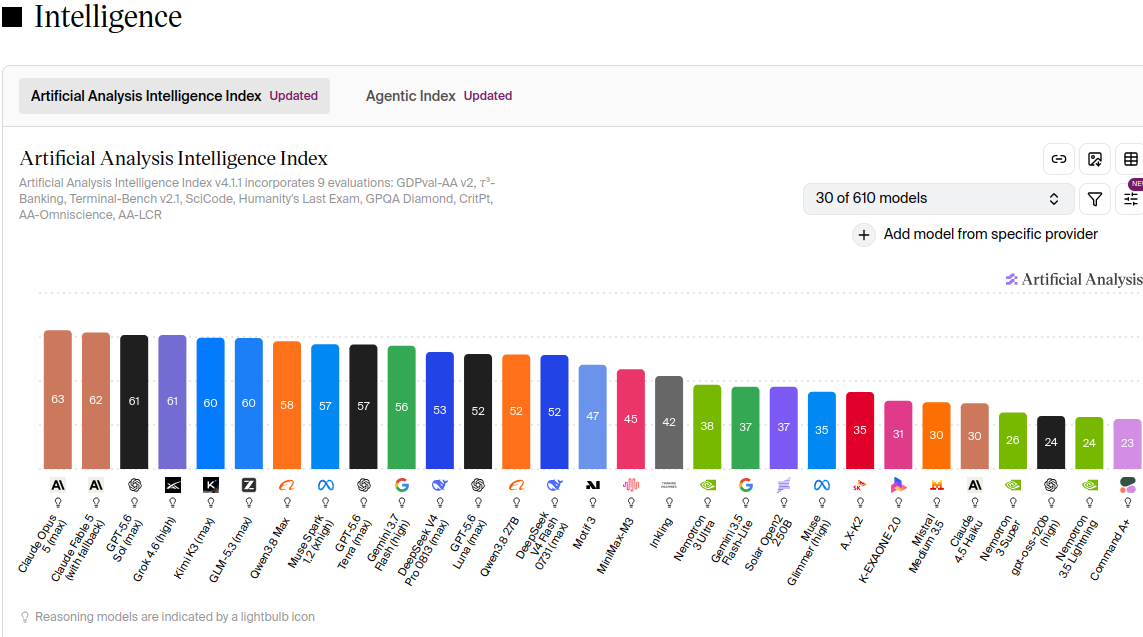The height and width of the screenshot is (637, 1143).
Task: Switch to table view icon
Action: click(x=1131, y=159)
